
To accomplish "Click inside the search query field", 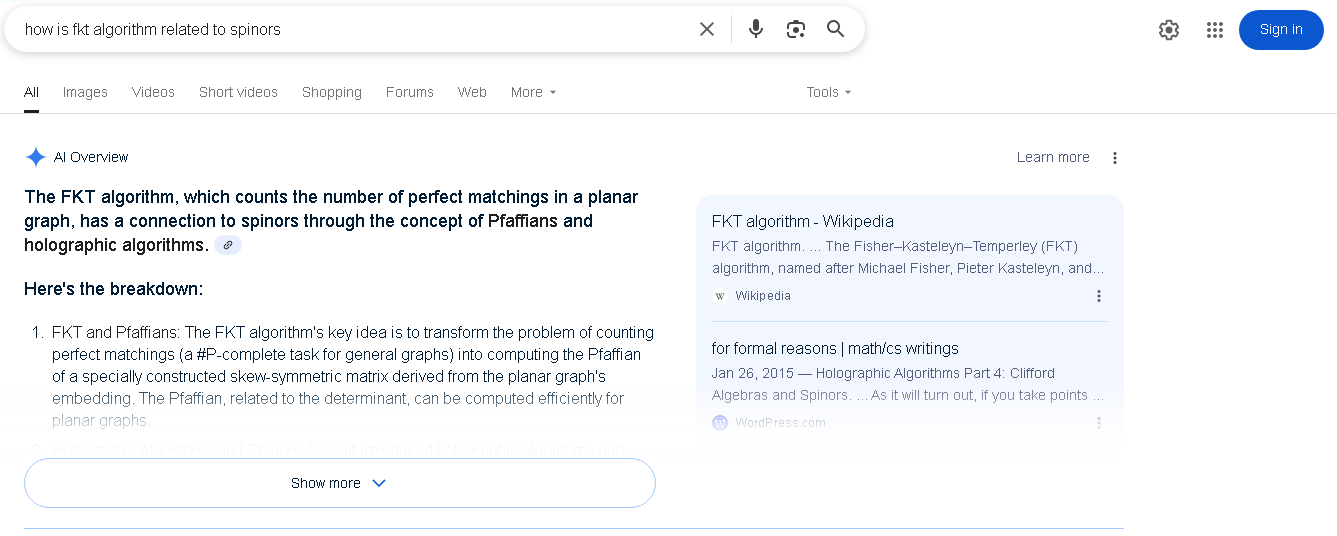I will (x=350, y=29).
